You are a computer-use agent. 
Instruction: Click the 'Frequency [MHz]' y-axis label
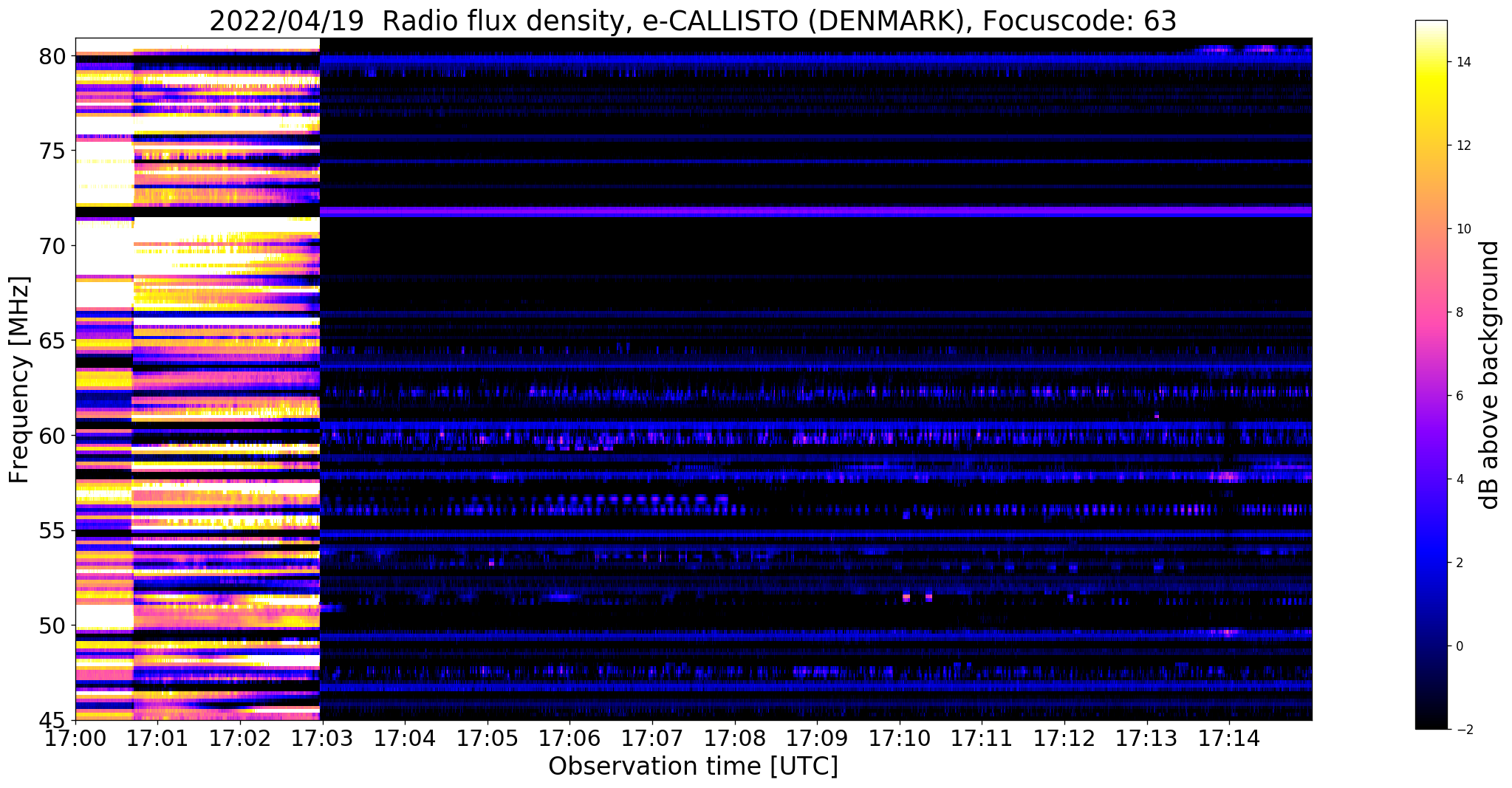pyautogui.click(x=19, y=380)
